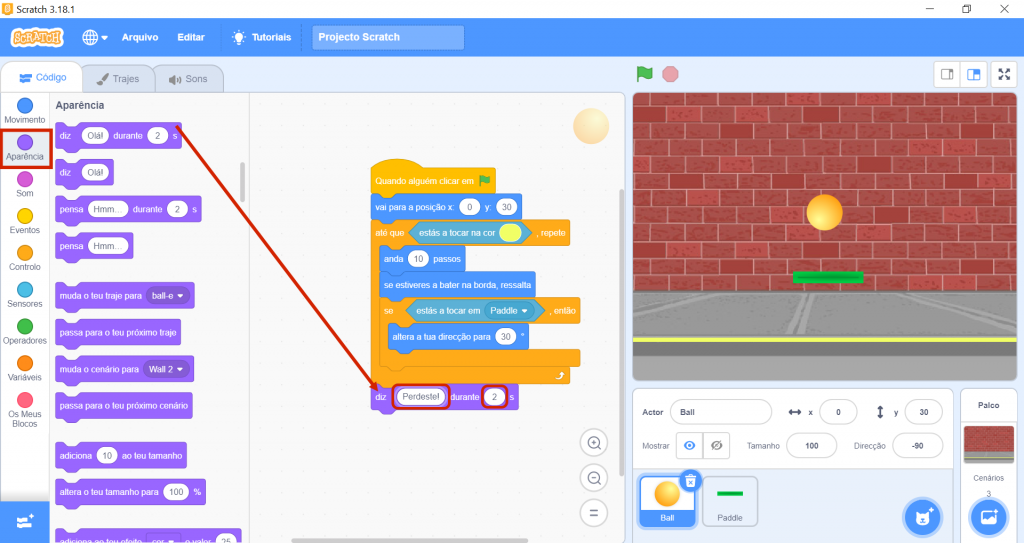
Task: Select the Movimento block category
Action: (25, 110)
